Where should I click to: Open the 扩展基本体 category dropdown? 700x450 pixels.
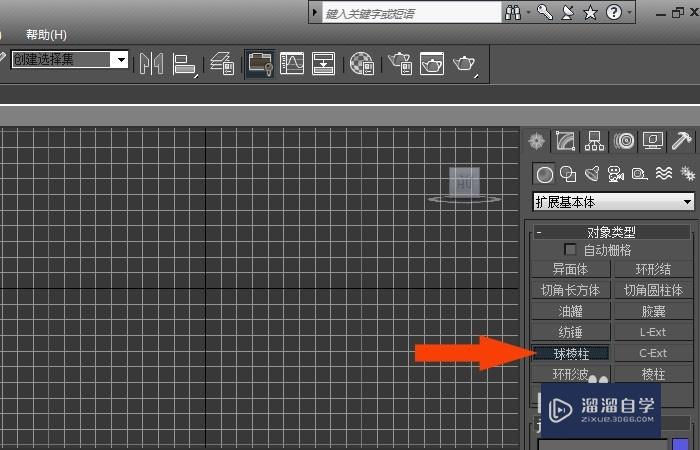613,202
